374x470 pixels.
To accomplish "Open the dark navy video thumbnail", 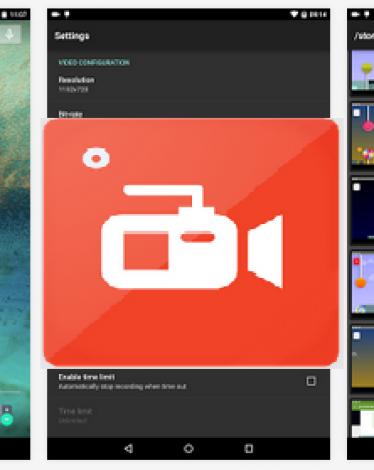I will [363, 209].
